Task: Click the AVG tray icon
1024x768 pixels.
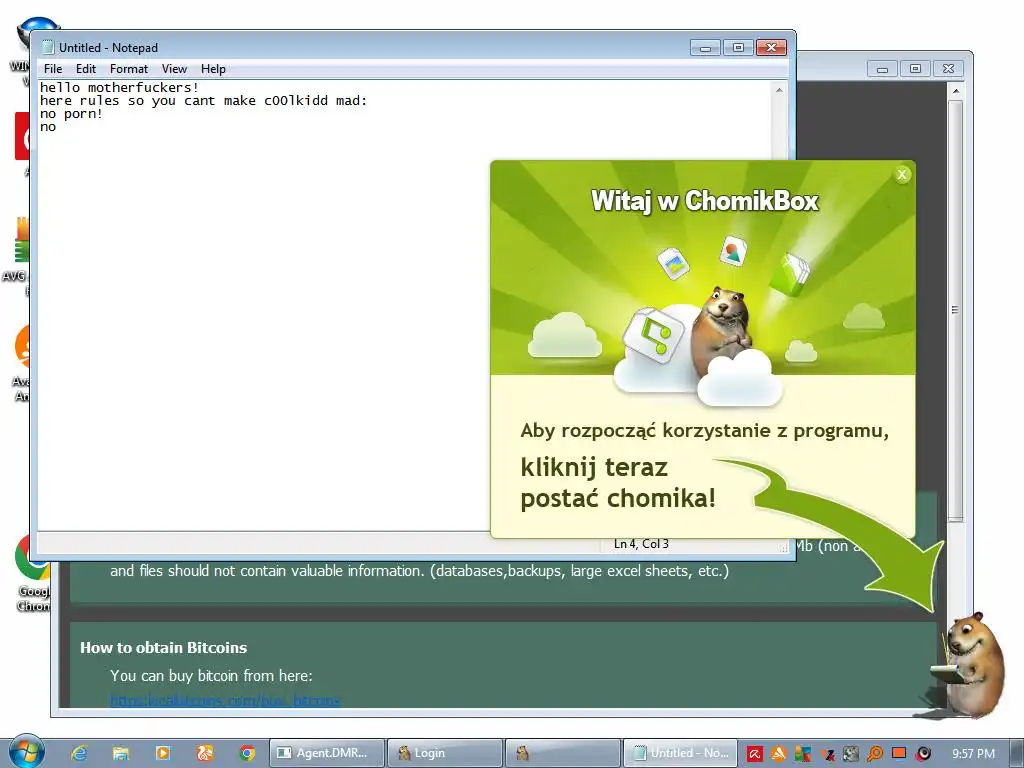Action: [x=803, y=754]
